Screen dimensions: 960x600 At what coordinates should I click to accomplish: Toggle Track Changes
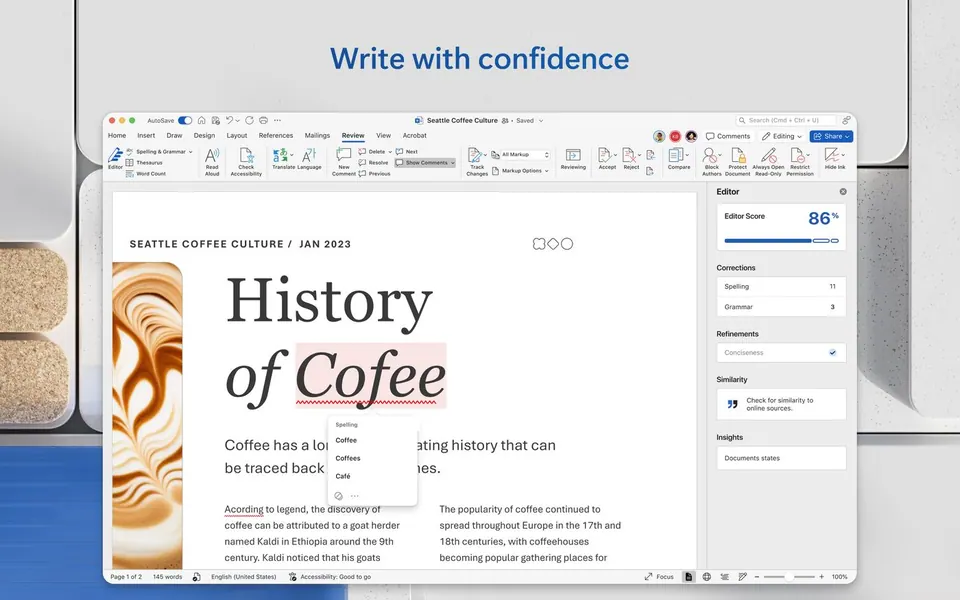click(477, 162)
